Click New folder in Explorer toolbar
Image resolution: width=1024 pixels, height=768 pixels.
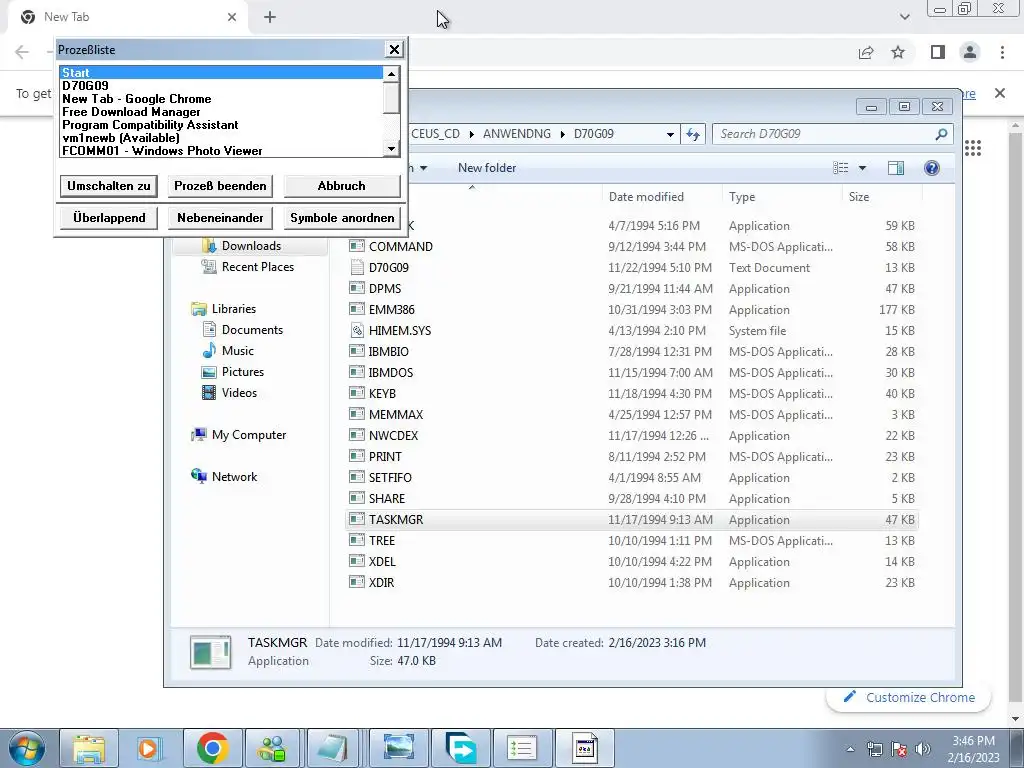(487, 168)
